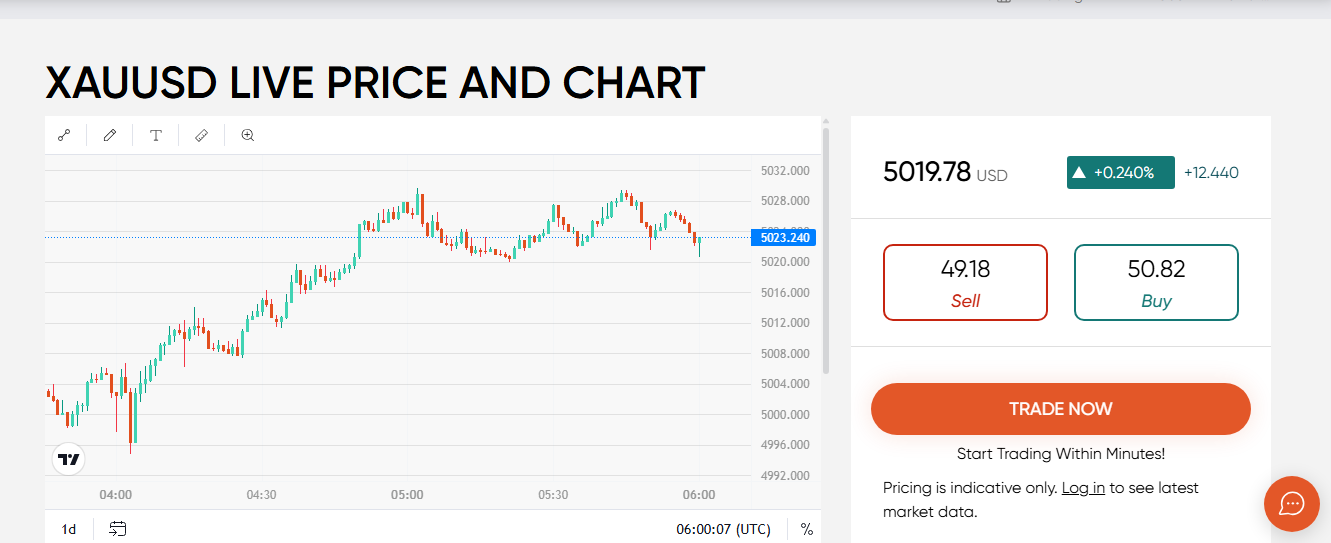The width and height of the screenshot is (1331, 543).
Task: Click the 06:00 time axis label
Action: click(699, 494)
